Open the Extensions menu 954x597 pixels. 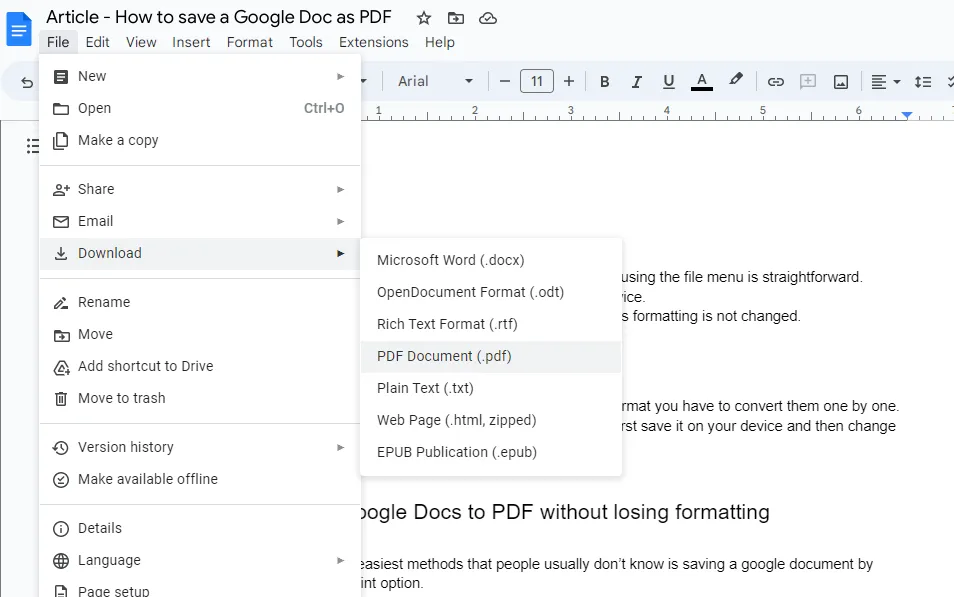[x=374, y=42]
